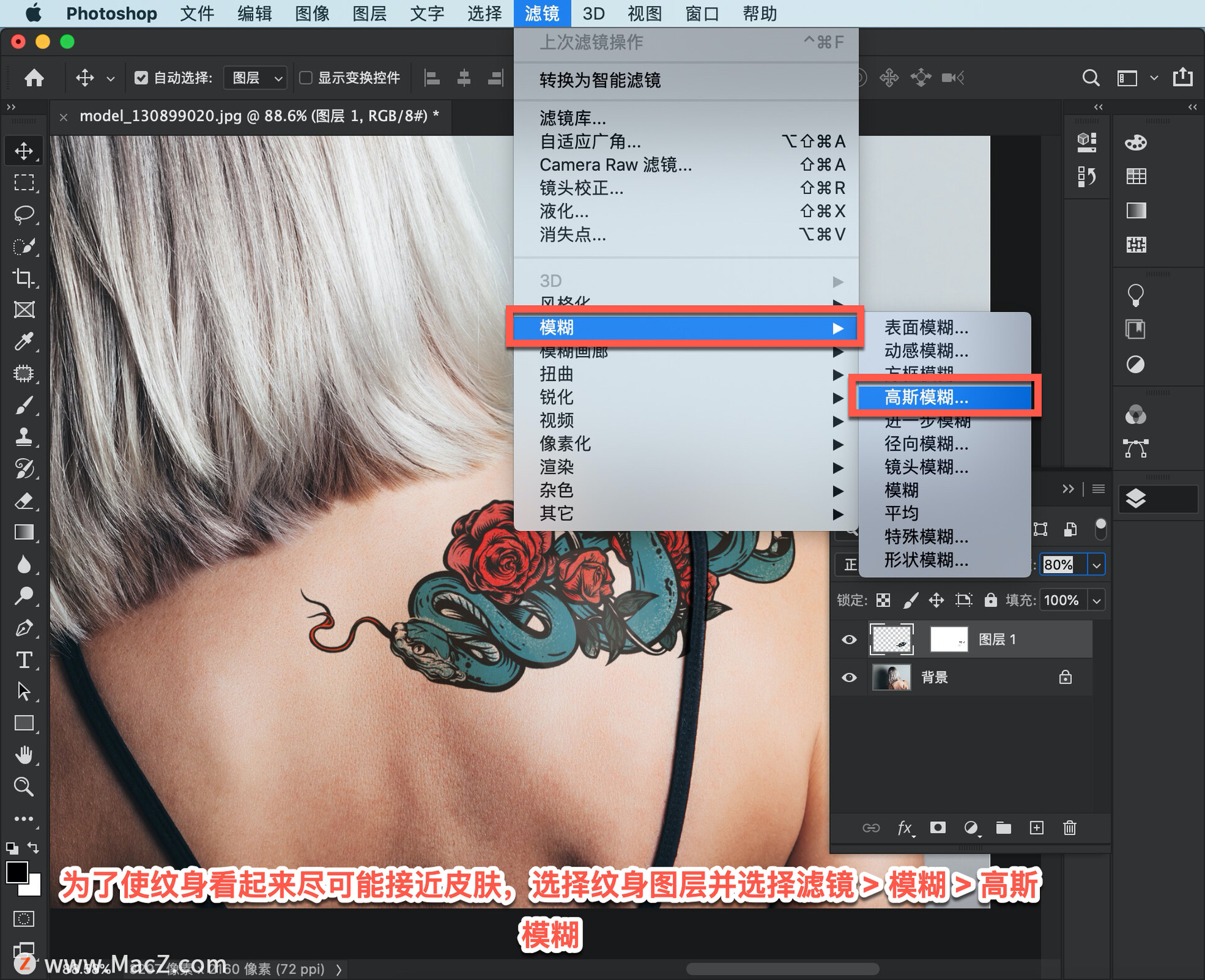Select the Crop tool
The image size is (1205, 980).
pyautogui.click(x=24, y=277)
